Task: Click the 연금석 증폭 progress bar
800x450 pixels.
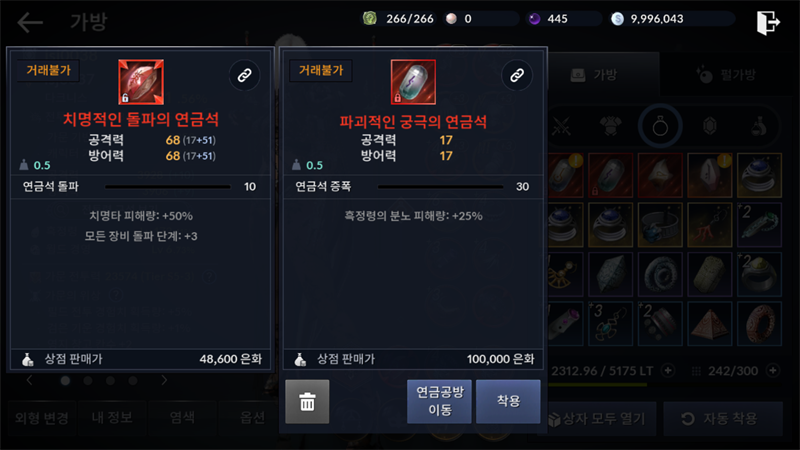Action: (x=440, y=187)
